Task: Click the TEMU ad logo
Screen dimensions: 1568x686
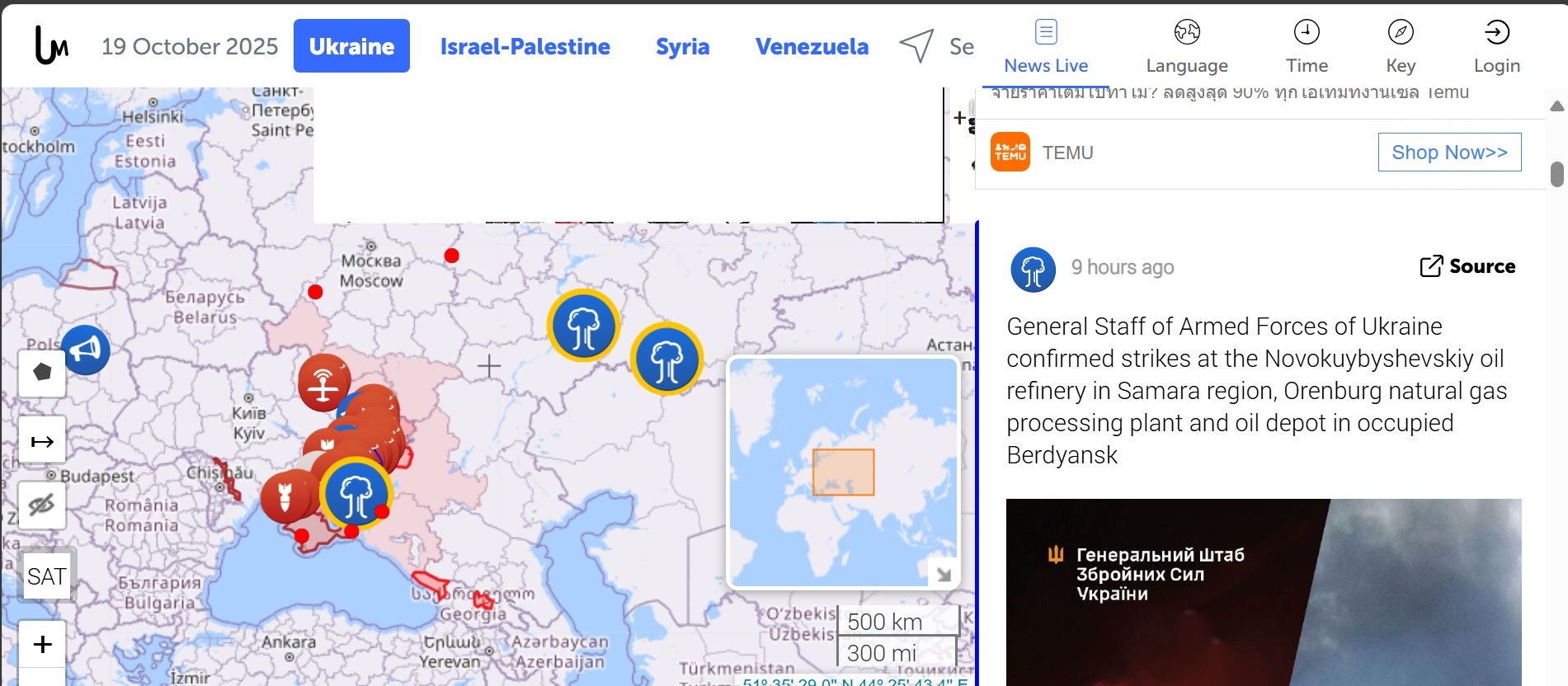Action: coord(1010,153)
